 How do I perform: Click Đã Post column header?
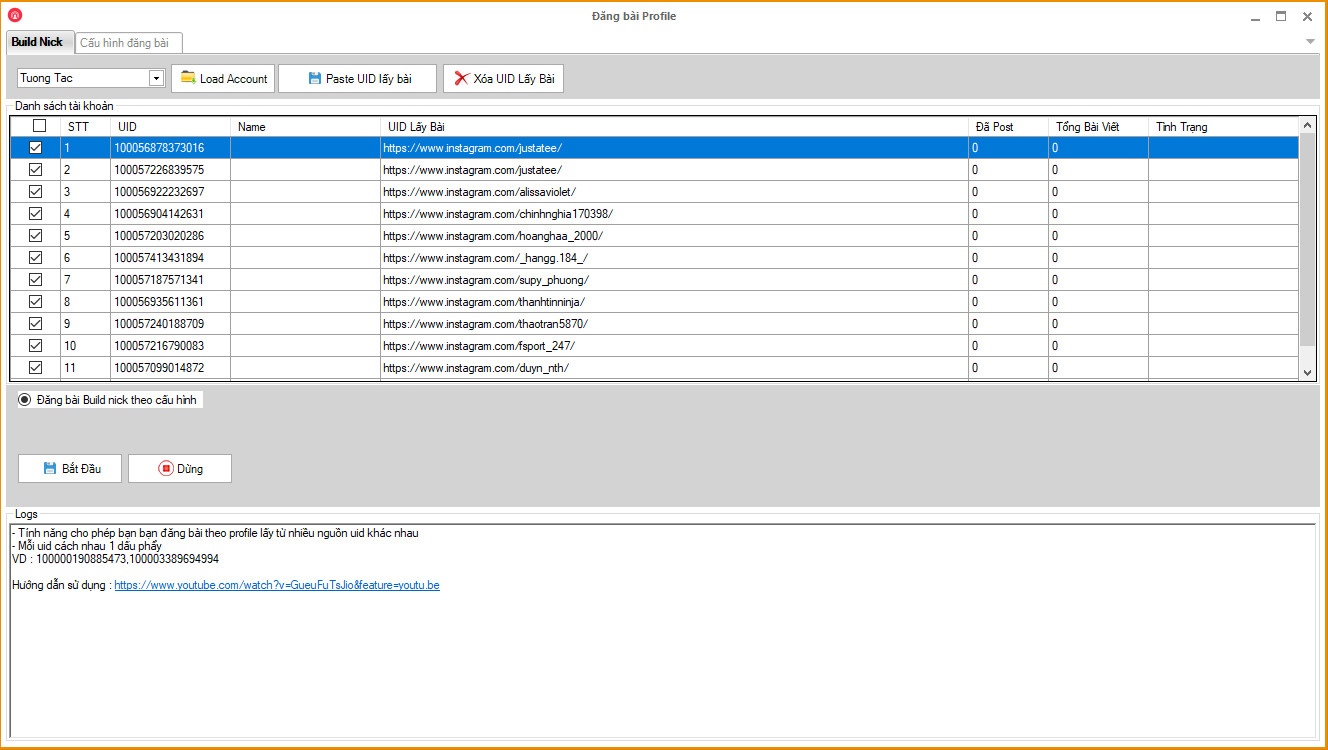1008,127
